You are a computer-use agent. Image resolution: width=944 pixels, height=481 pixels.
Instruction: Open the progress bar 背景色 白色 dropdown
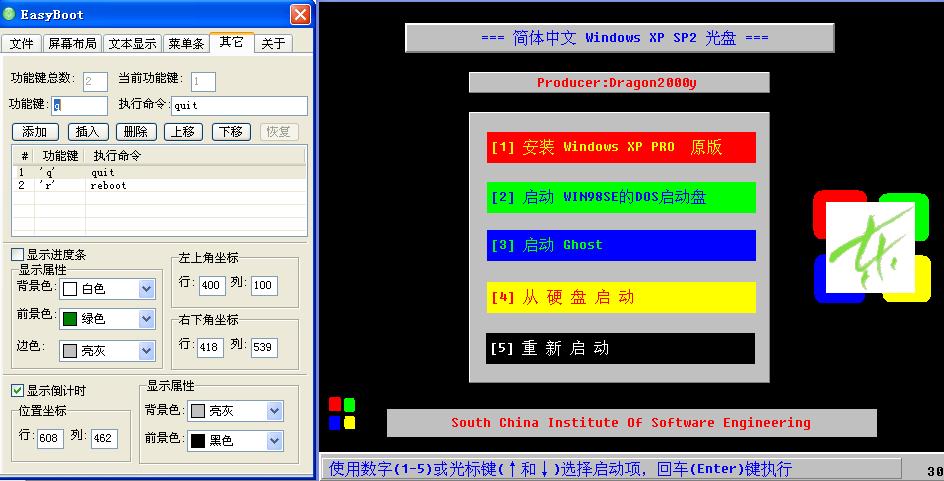(x=147, y=289)
